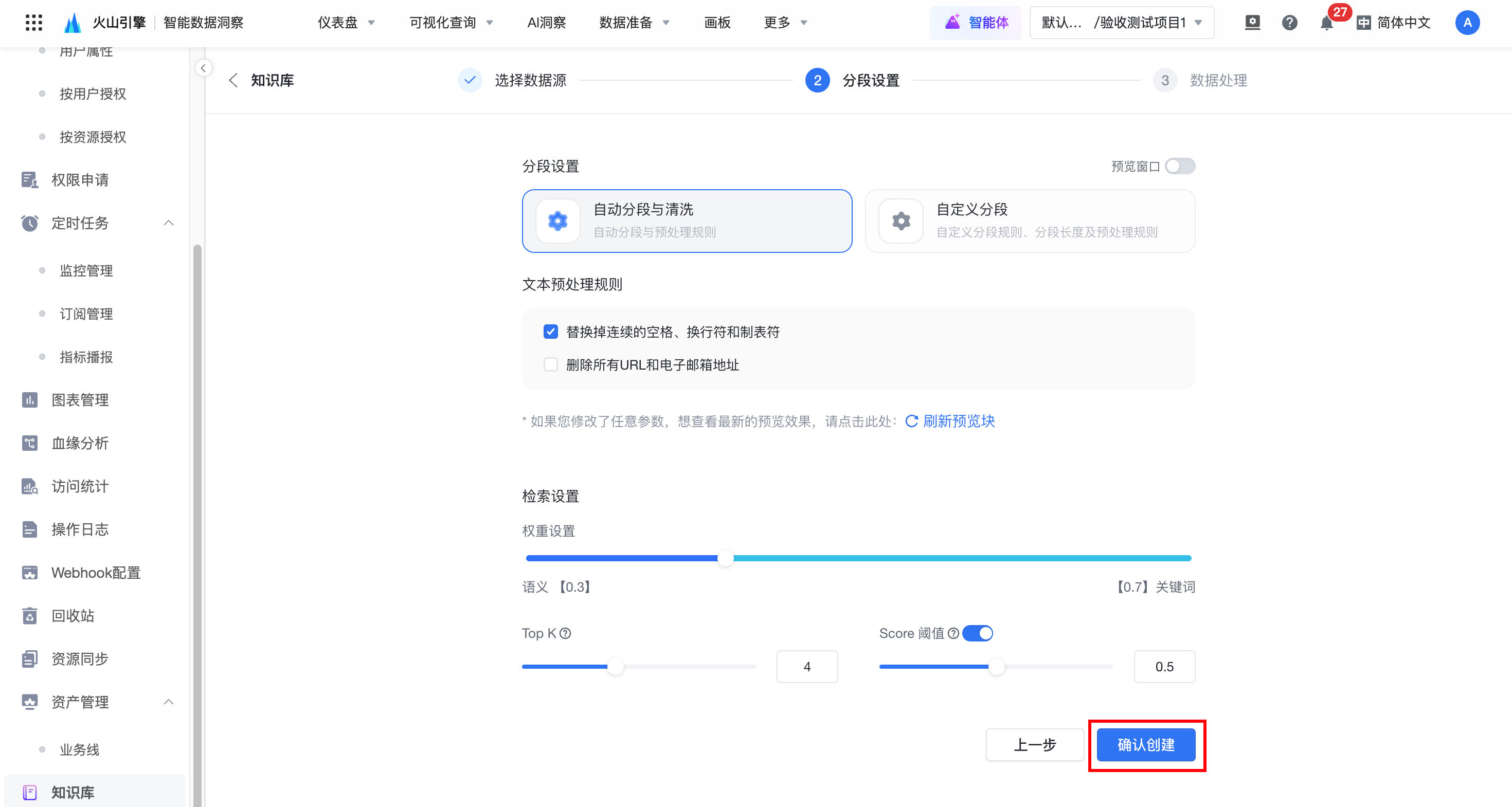
Task: Open the help question mark icon
Action: tap(1289, 23)
